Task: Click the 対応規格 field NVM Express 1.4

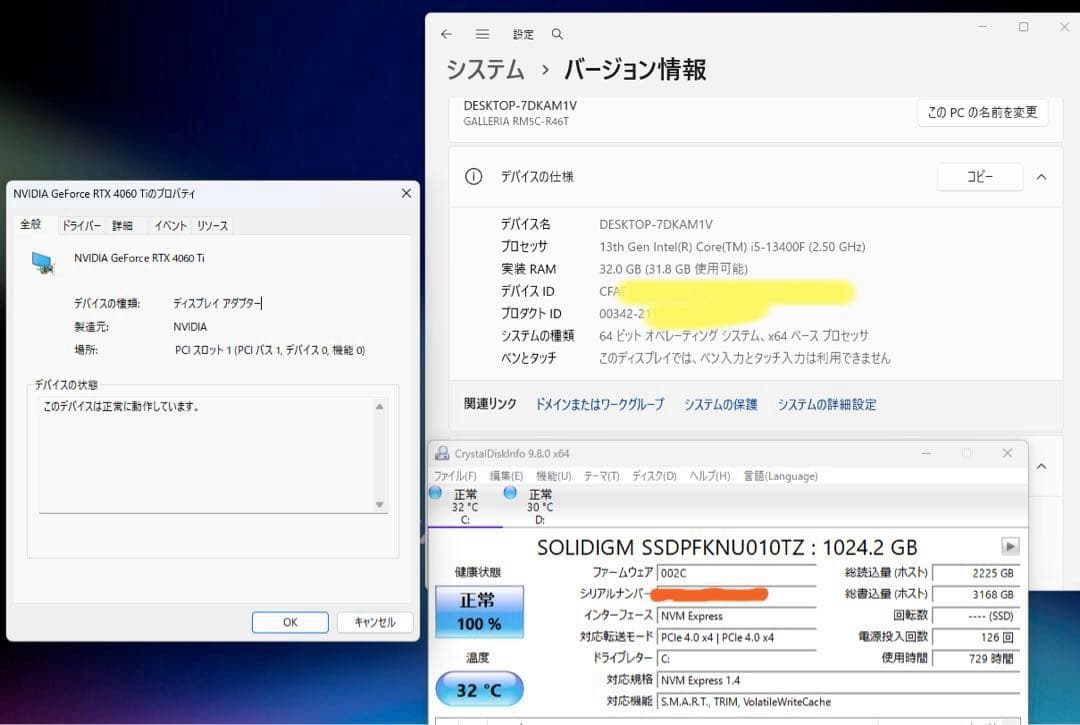Action: pos(838,680)
